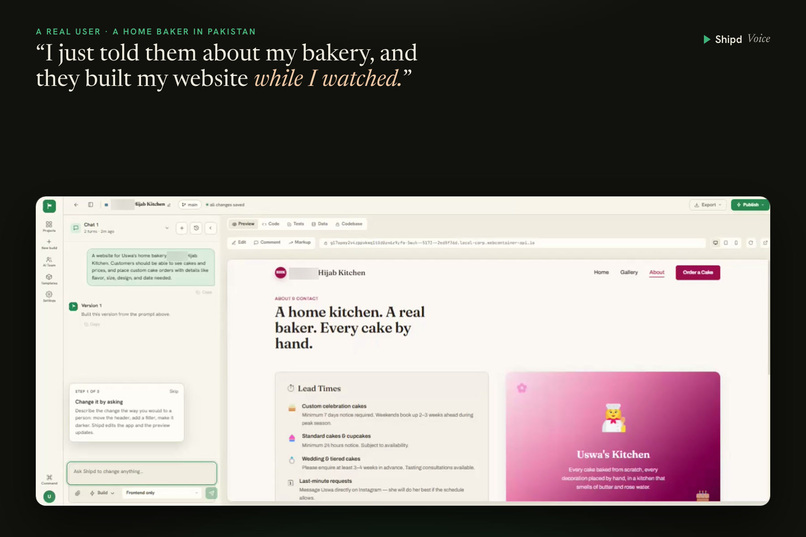Select the Markup tool
The height and width of the screenshot is (537, 806).
[x=300, y=242]
